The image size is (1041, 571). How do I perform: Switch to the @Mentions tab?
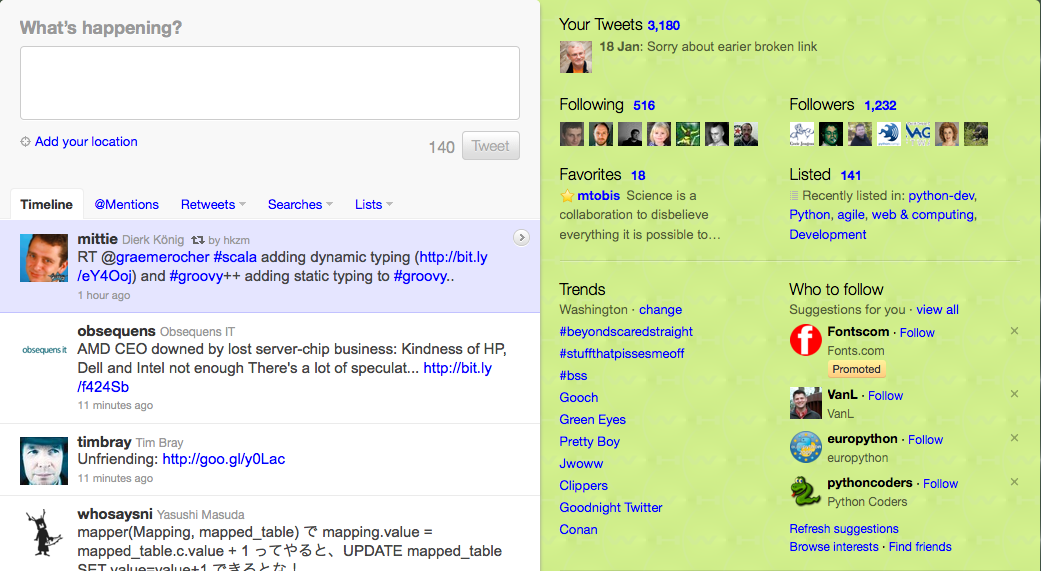point(126,204)
